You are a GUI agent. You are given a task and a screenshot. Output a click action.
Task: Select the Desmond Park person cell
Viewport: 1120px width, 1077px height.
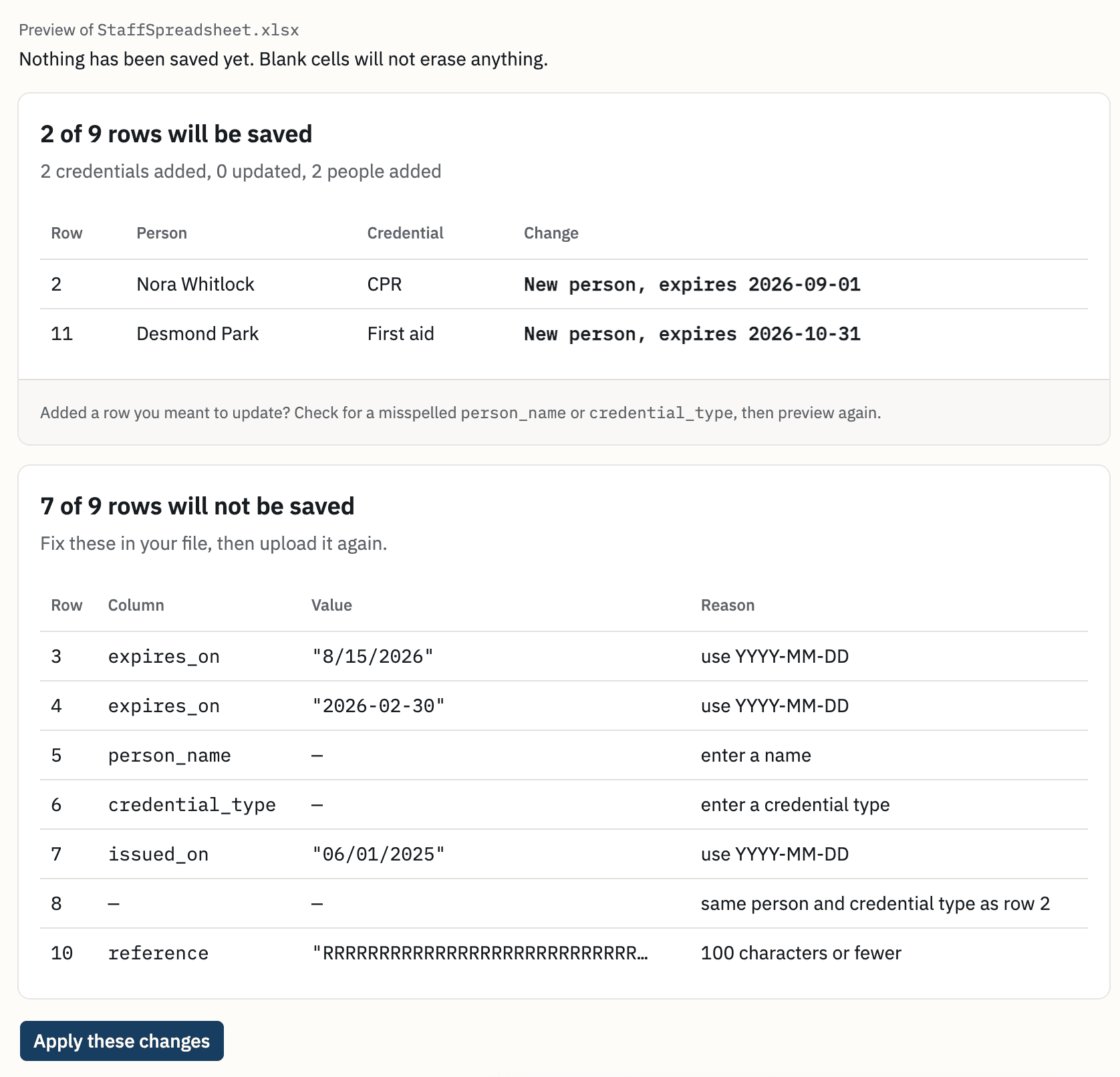pyautogui.click(x=197, y=333)
